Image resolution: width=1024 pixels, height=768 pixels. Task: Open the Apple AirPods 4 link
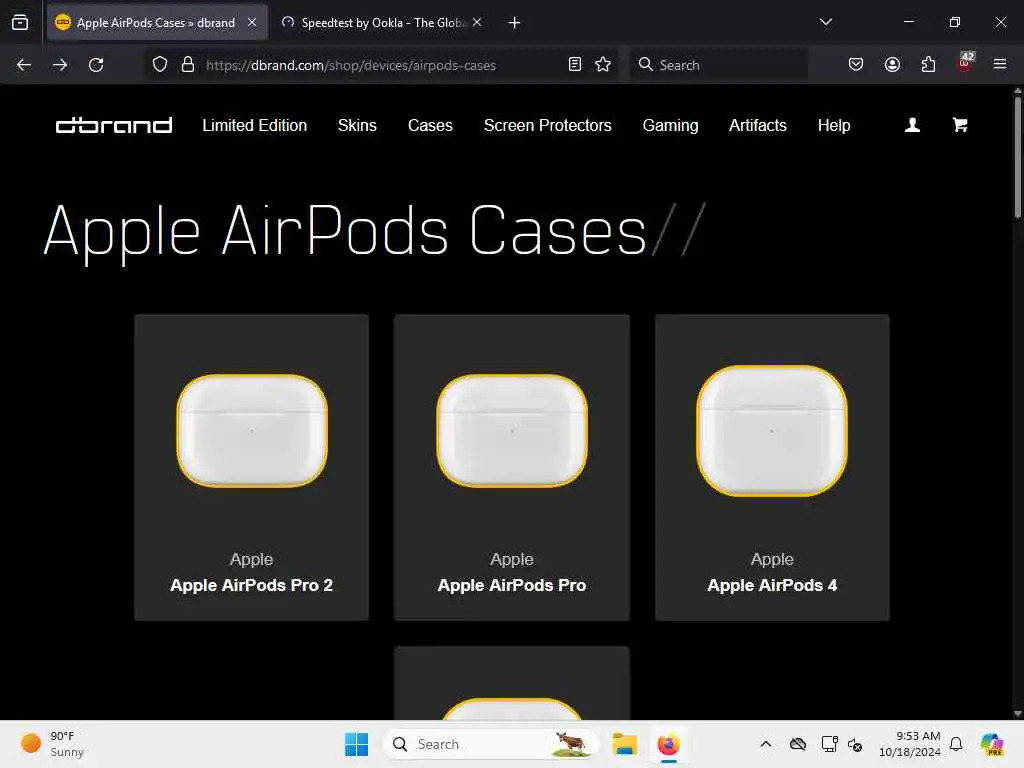772,585
